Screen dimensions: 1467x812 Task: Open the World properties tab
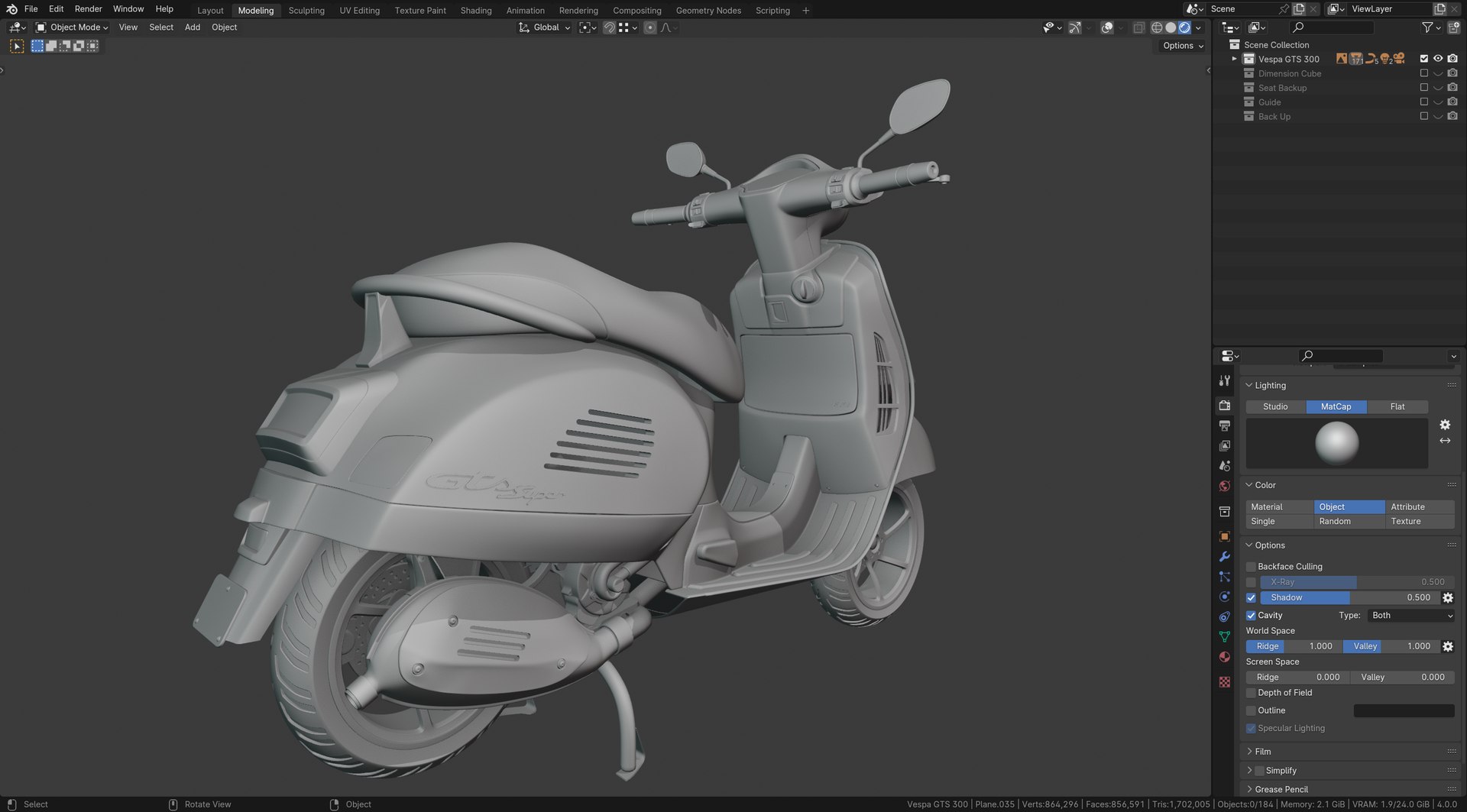(1225, 486)
